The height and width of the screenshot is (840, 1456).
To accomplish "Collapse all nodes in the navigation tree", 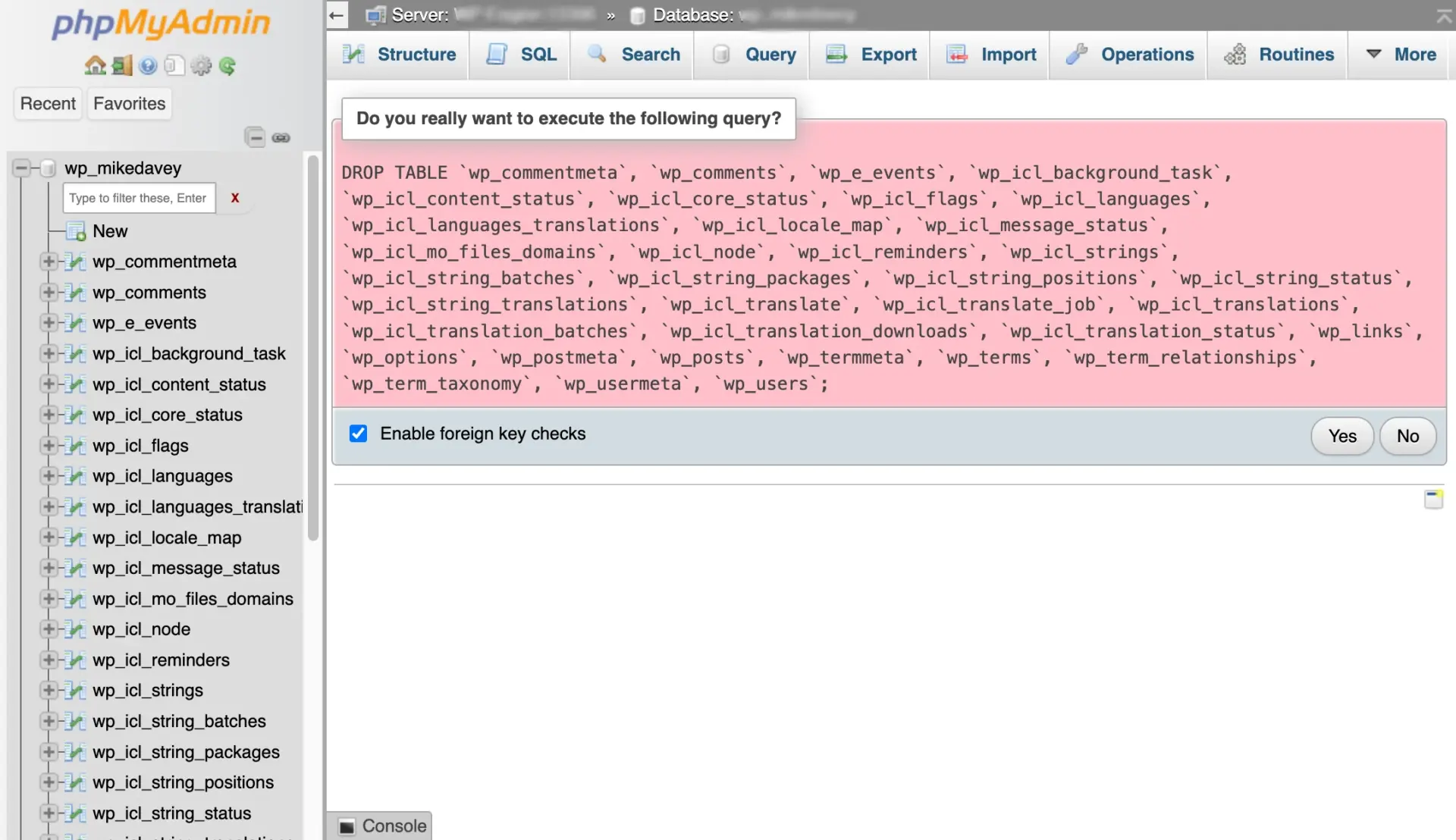I will [x=256, y=137].
